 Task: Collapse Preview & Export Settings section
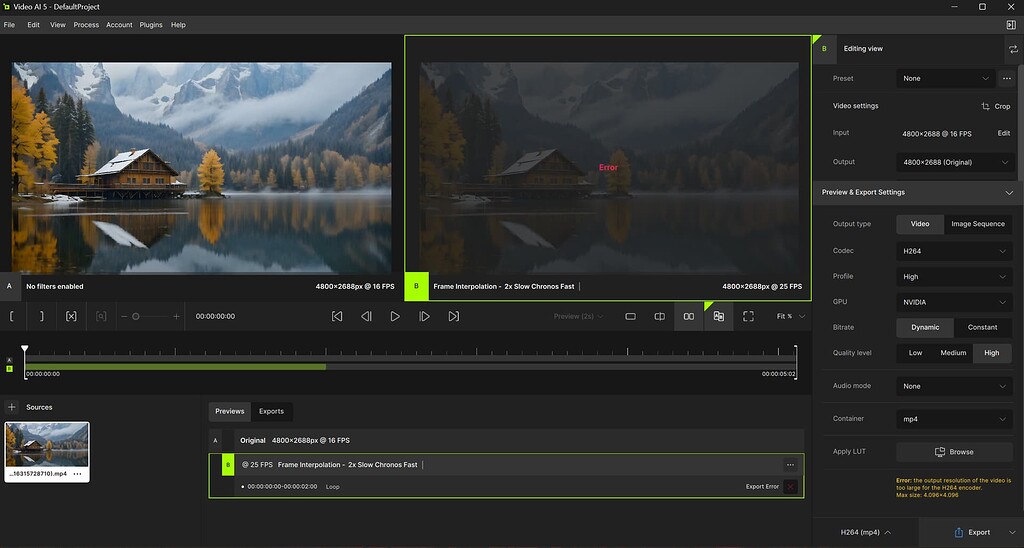pyautogui.click(x=1009, y=193)
